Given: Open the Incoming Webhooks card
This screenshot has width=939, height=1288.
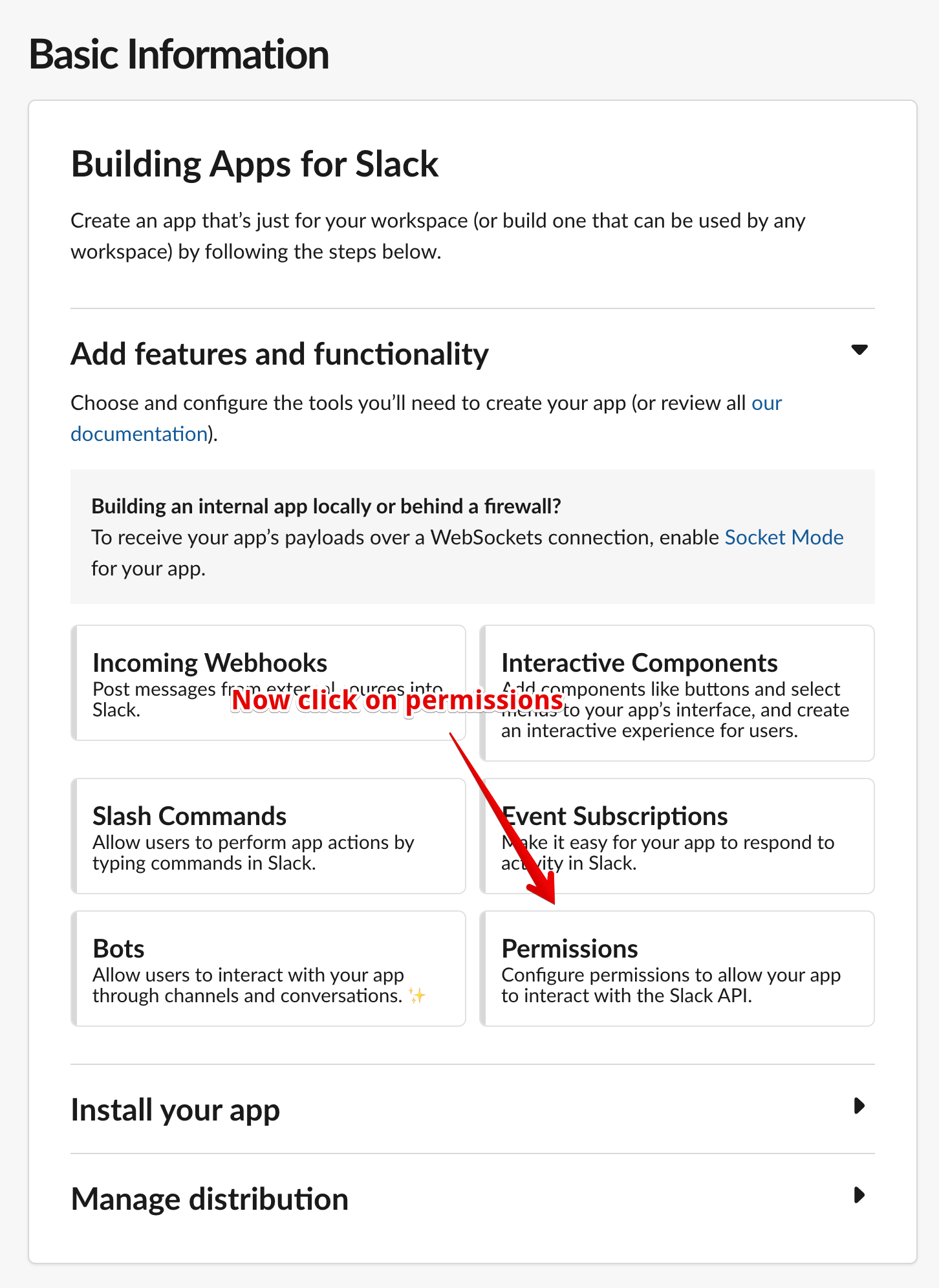Looking at the screenshot, I should (x=268, y=682).
